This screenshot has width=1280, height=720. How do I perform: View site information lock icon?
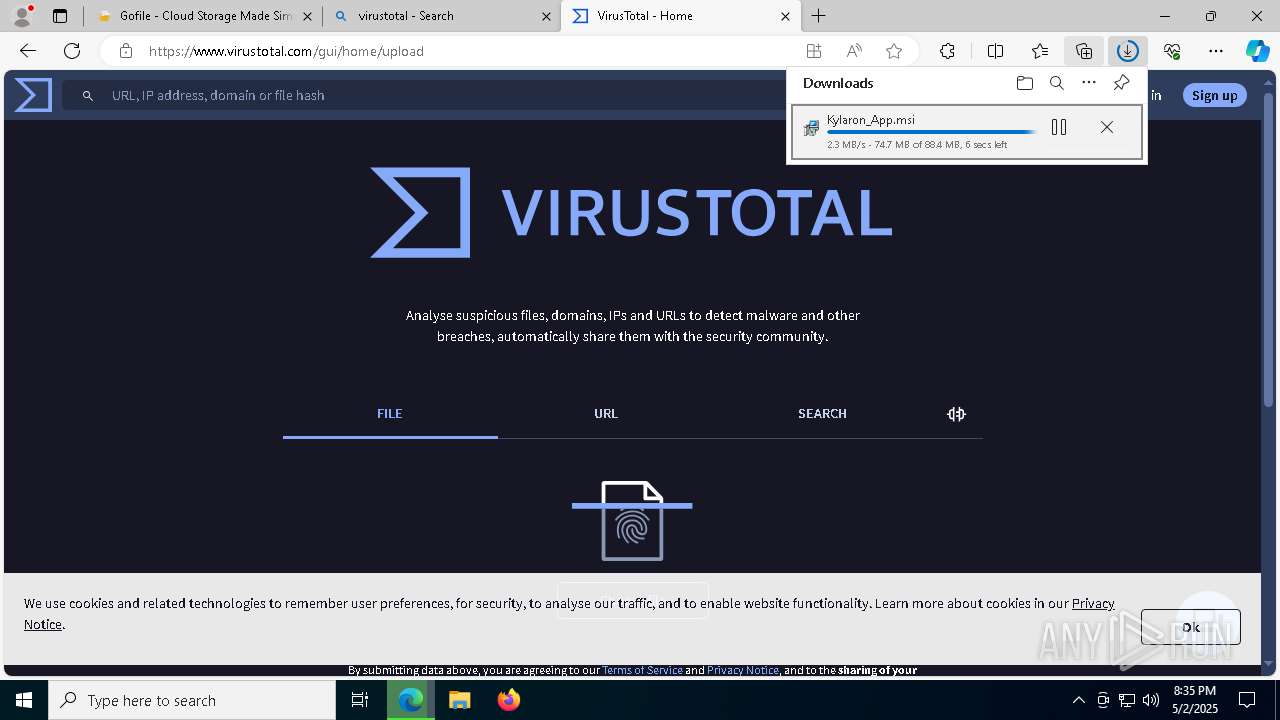pyautogui.click(x=125, y=51)
